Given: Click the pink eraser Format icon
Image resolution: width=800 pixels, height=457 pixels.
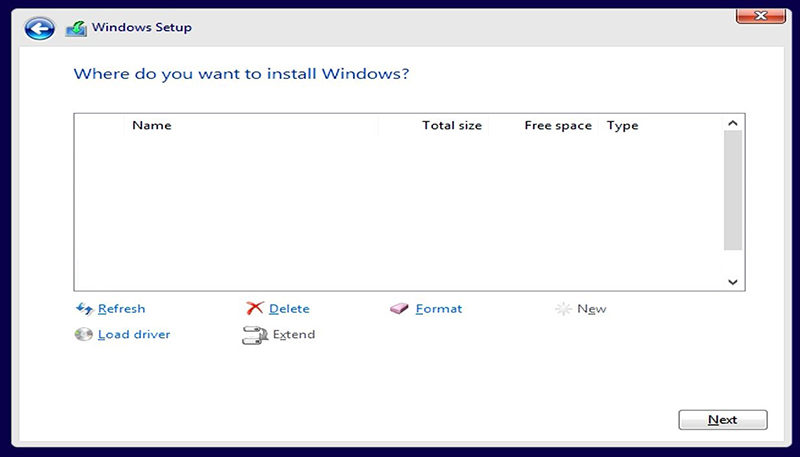Looking at the screenshot, I should pos(399,309).
